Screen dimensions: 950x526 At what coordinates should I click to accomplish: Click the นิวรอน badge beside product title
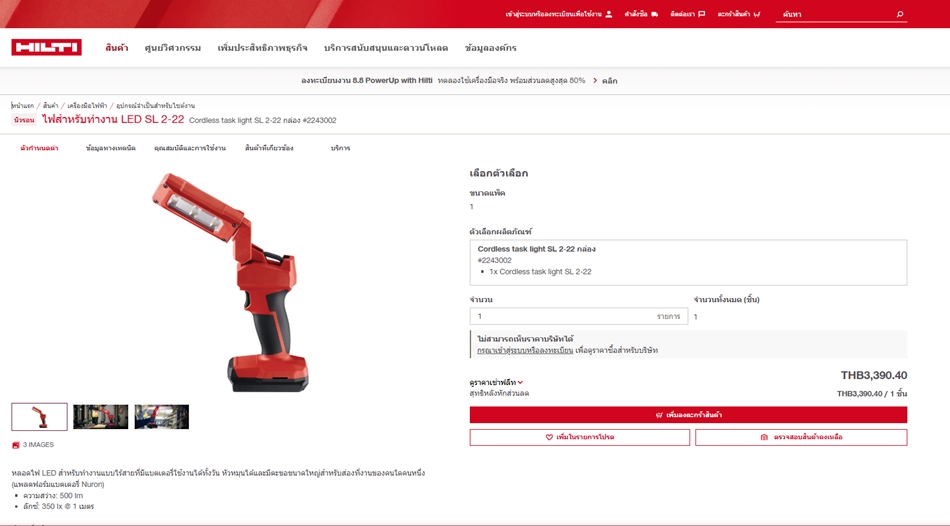[x=24, y=120]
